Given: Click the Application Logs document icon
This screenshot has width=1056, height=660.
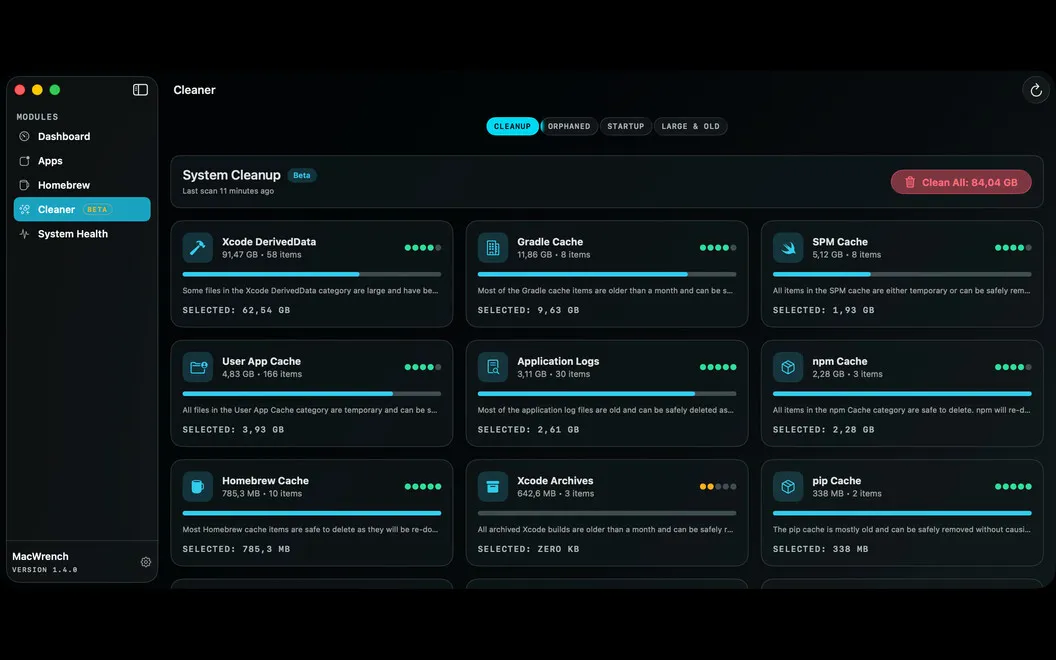Looking at the screenshot, I should tap(493, 367).
